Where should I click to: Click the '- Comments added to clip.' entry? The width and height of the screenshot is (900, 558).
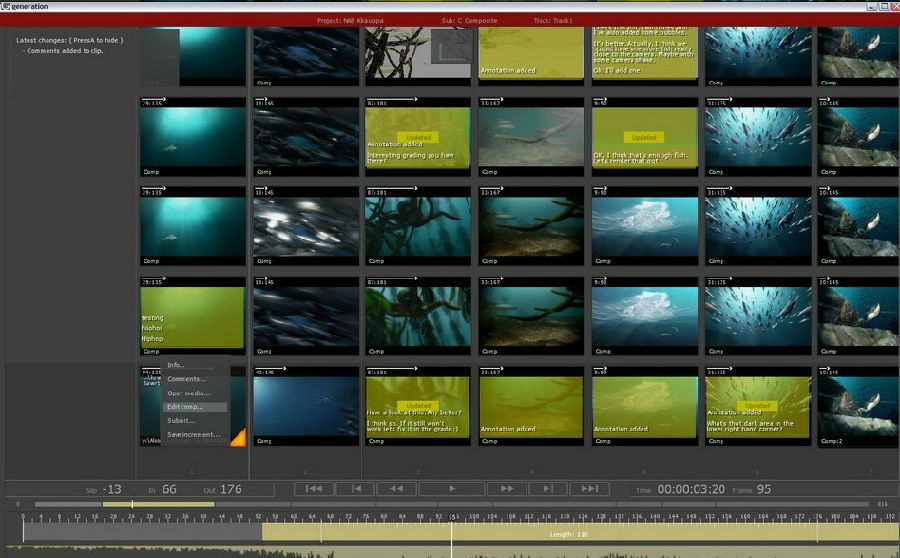(x=63, y=51)
